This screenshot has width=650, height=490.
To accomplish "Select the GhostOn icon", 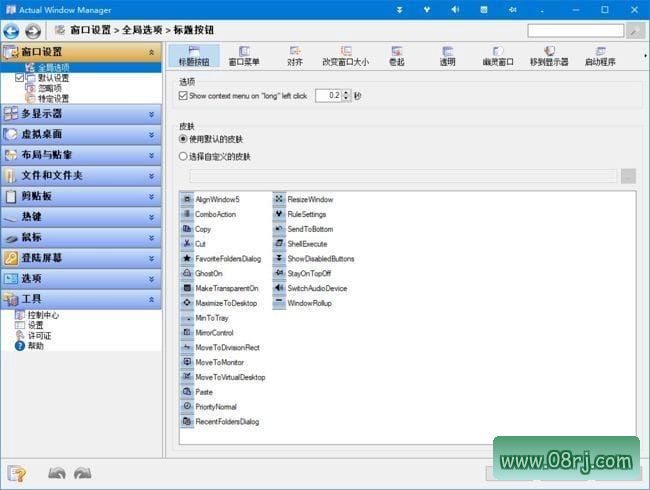I will 187,273.
